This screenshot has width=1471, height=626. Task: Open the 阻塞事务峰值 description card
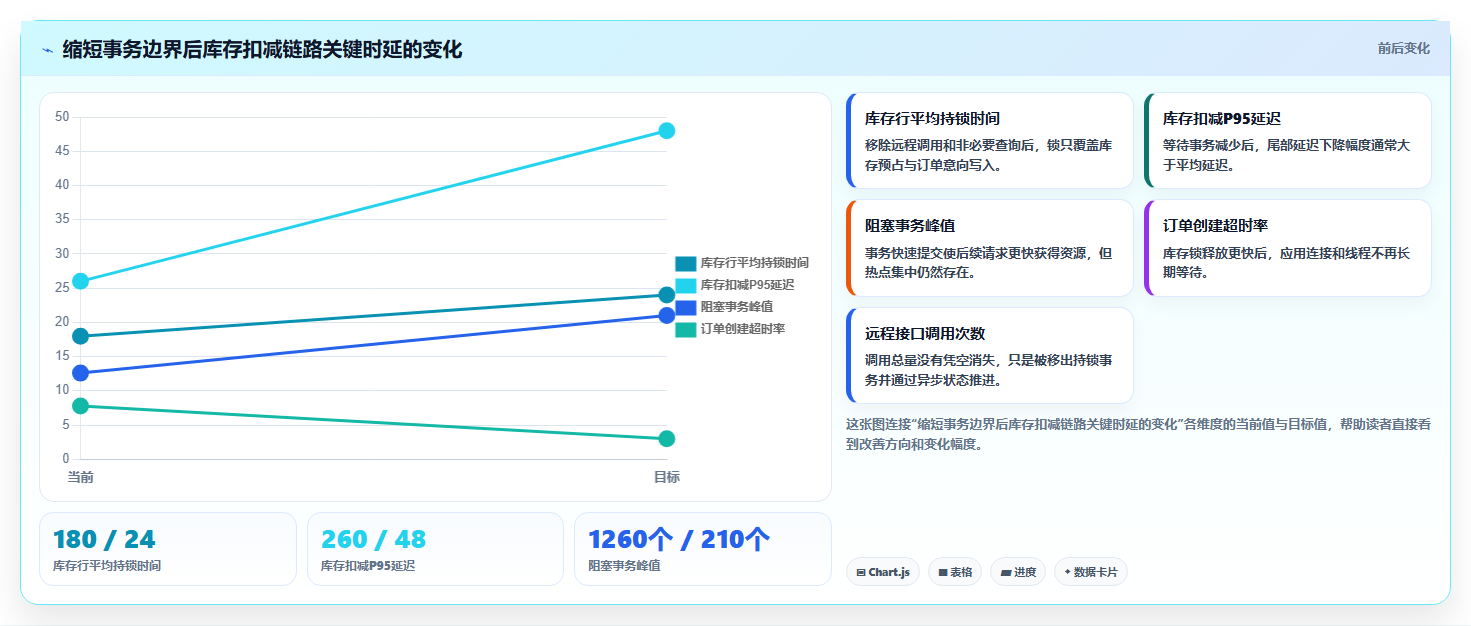point(990,248)
